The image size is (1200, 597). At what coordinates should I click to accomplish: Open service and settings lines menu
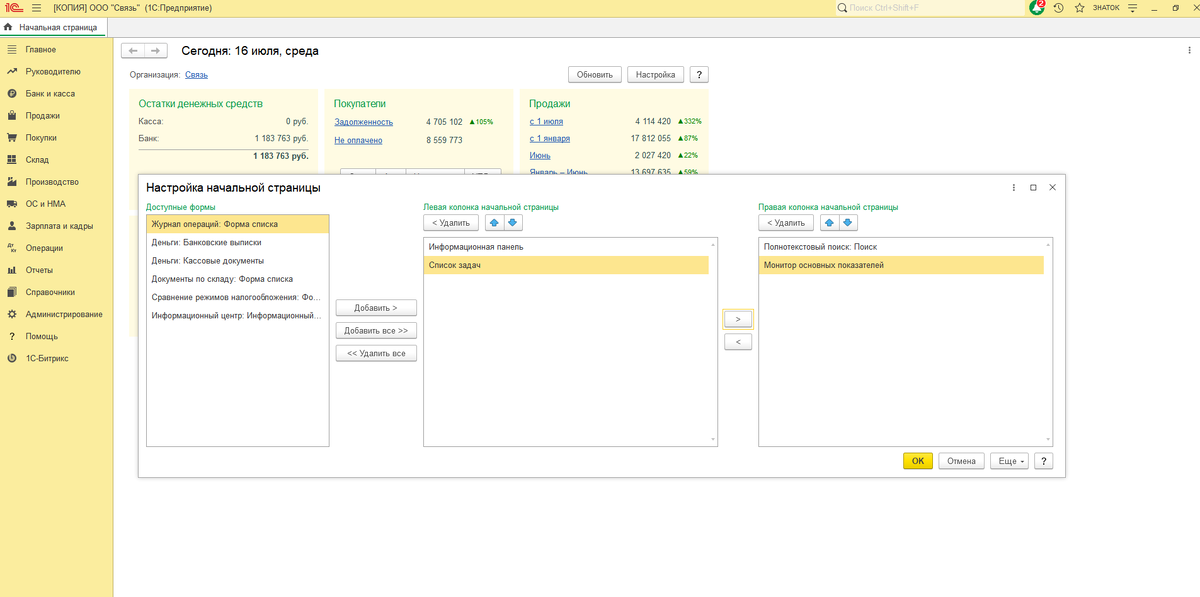[1132, 7]
